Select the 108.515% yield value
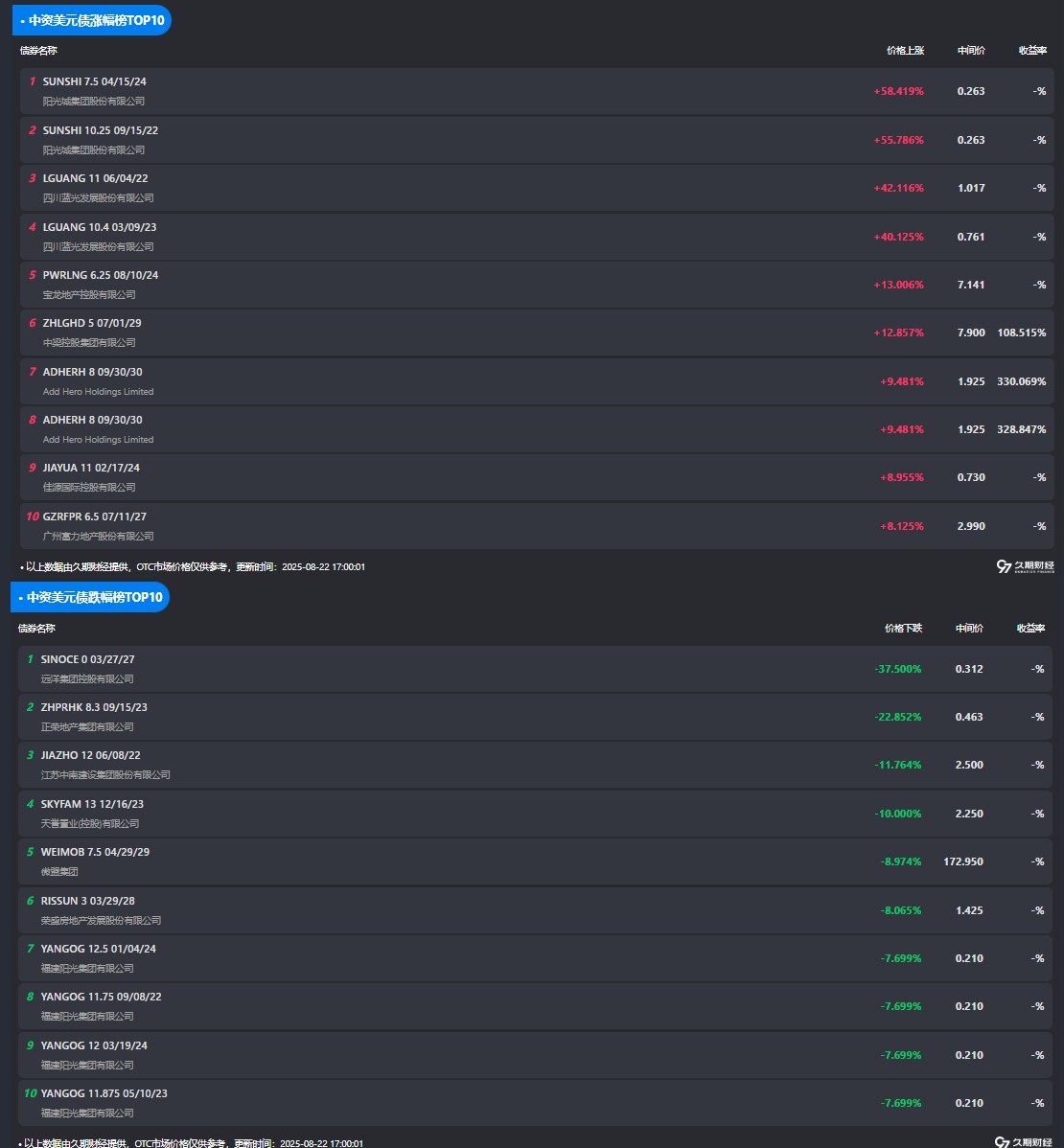The height and width of the screenshot is (1148, 1064). 1022,333
